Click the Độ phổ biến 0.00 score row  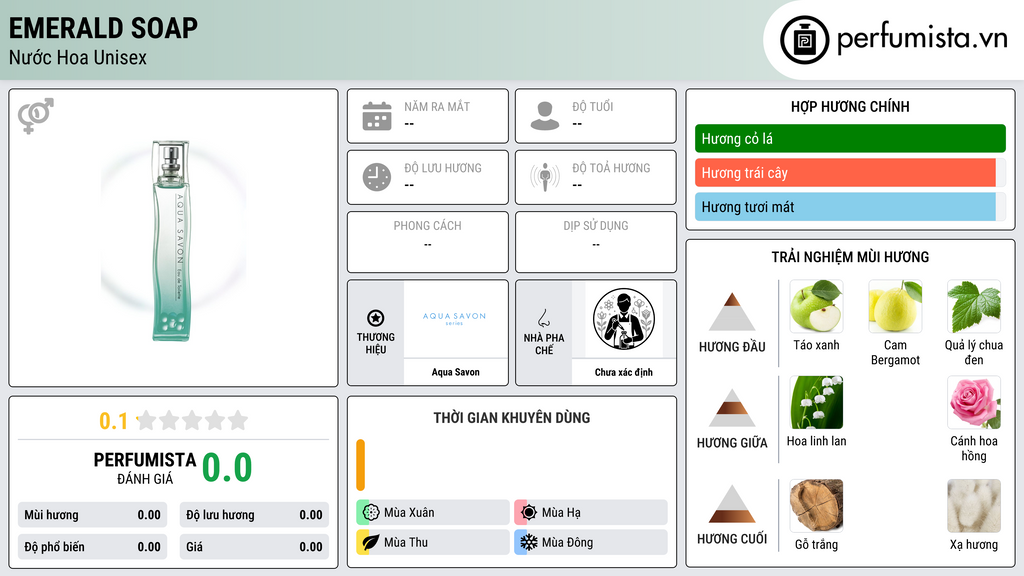(x=92, y=547)
